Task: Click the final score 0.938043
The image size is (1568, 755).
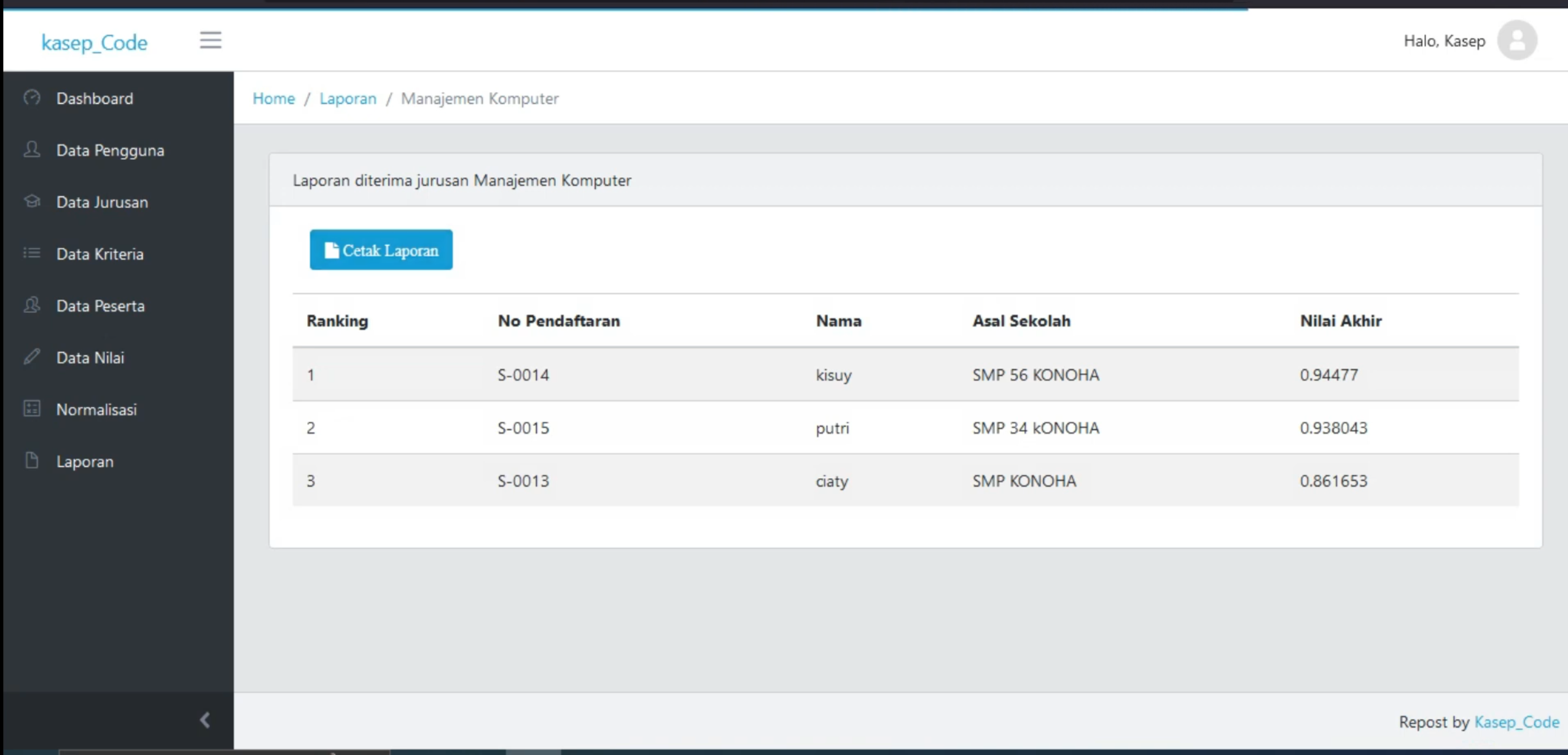Action: [x=1333, y=428]
